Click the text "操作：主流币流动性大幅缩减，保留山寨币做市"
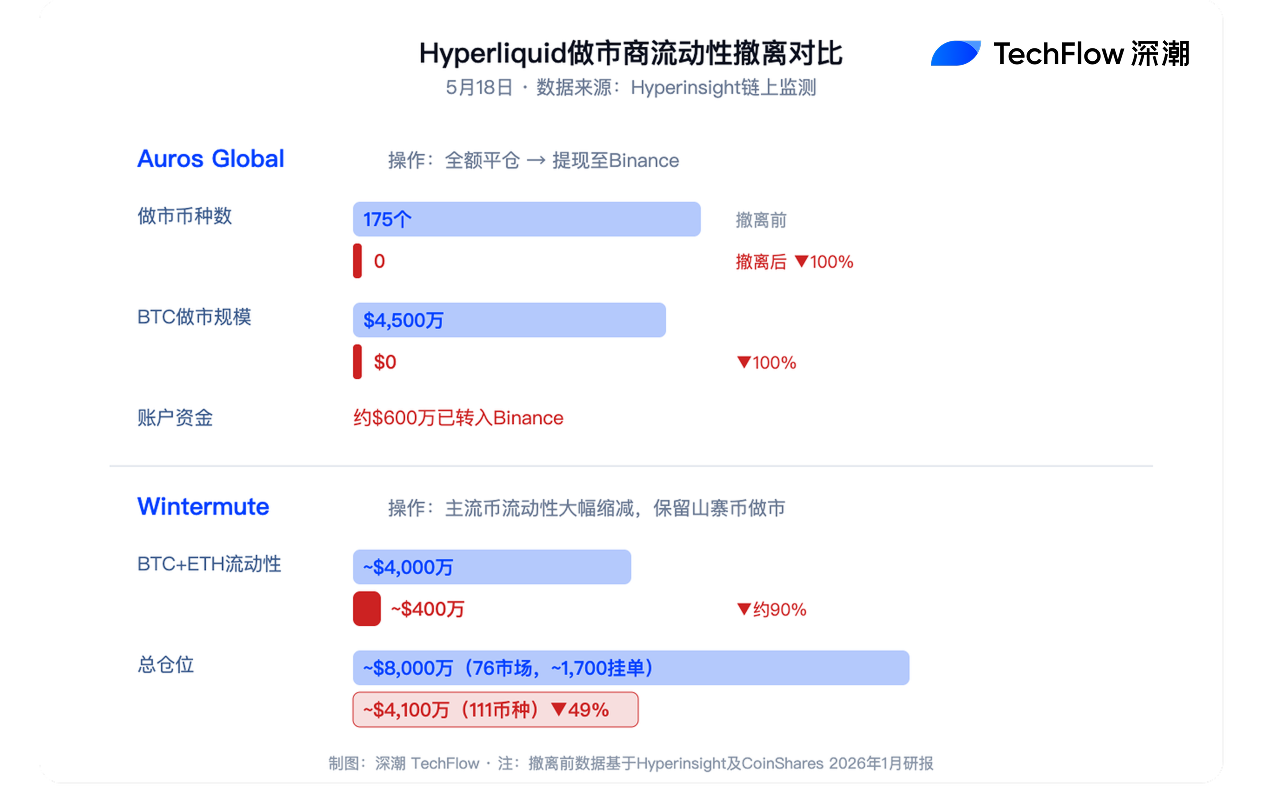The width and height of the screenshot is (1280, 800). coord(587,508)
